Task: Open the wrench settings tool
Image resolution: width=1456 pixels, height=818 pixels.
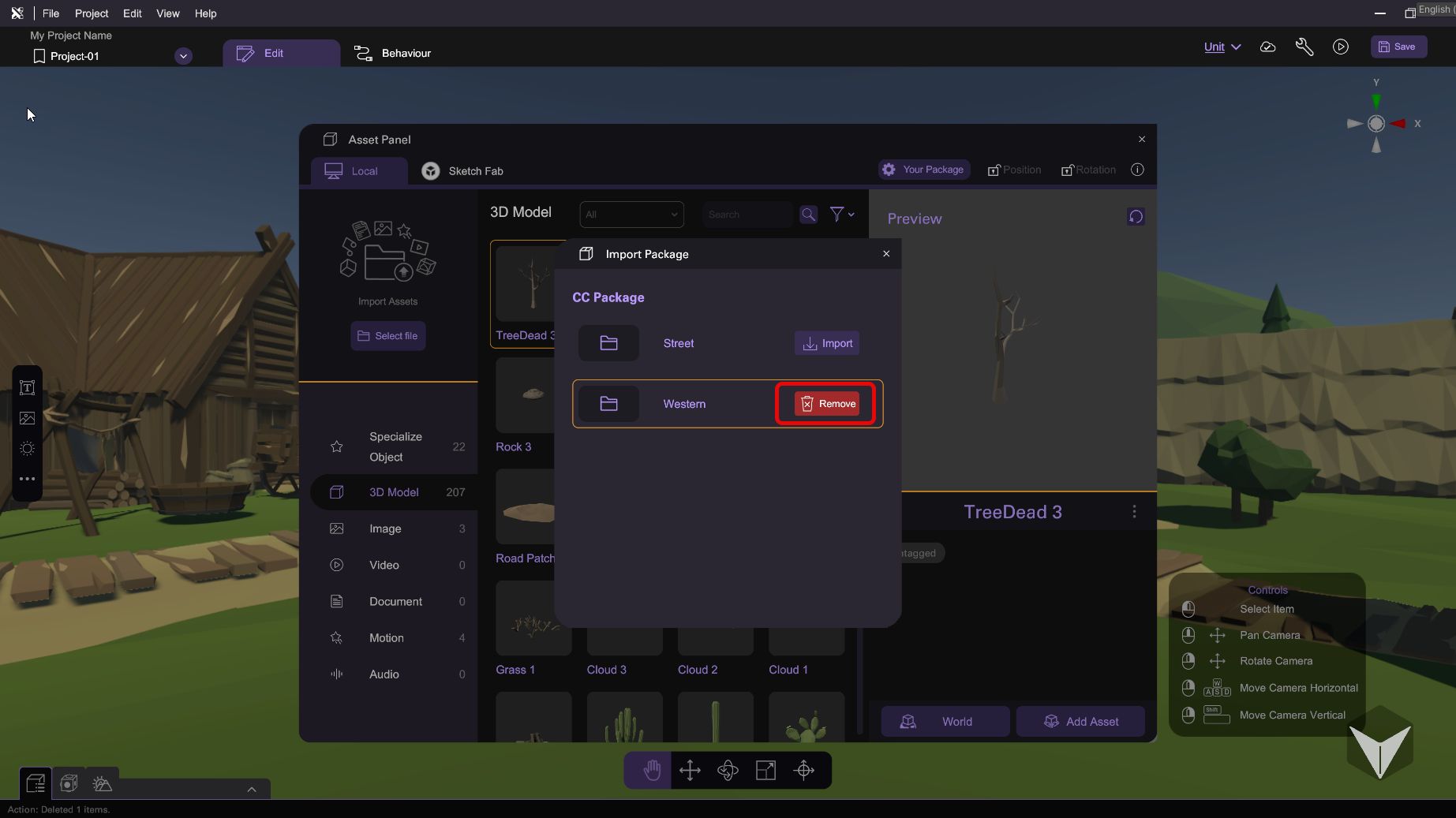Action: pos(1304,47)
